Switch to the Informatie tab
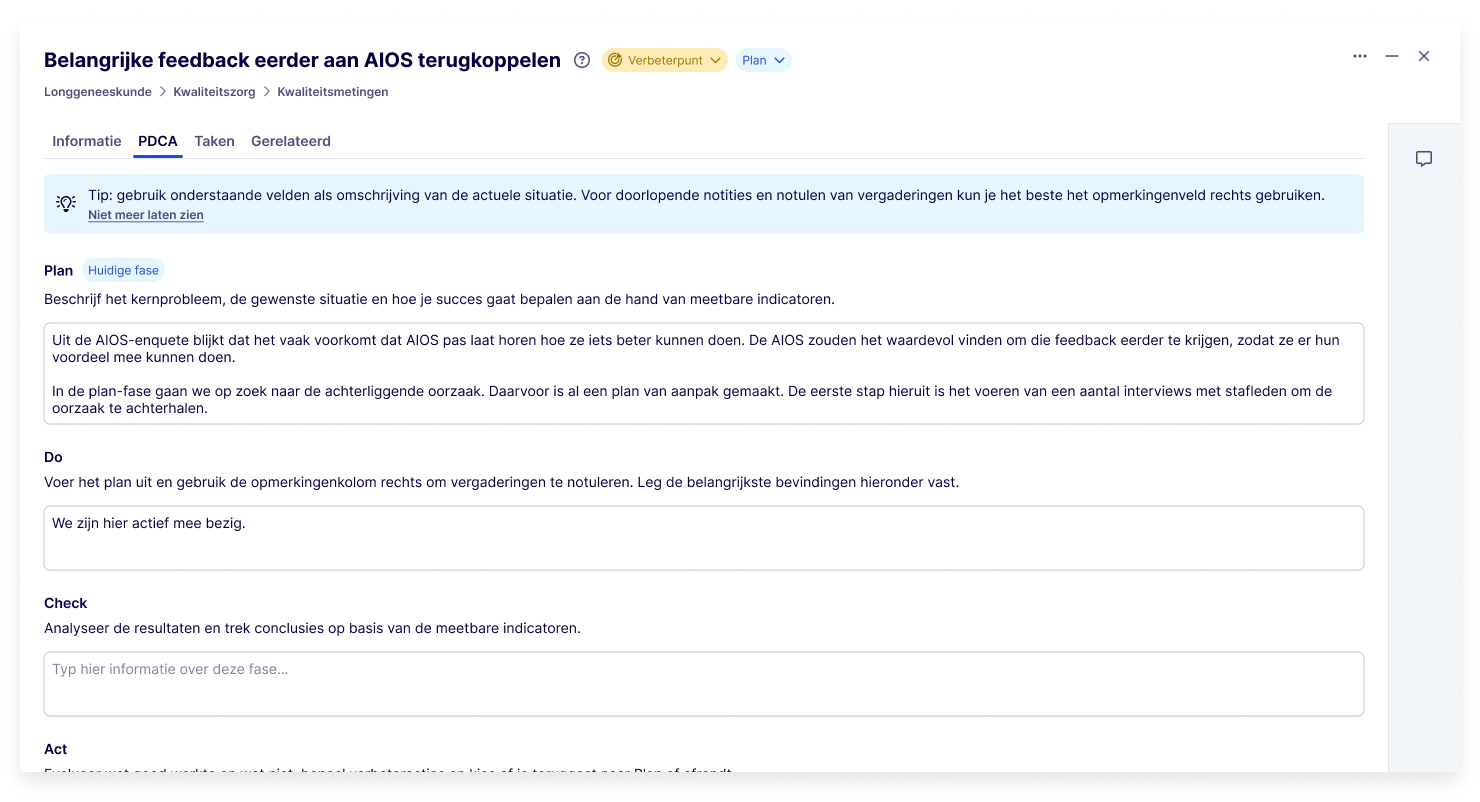This screenshot has width=1480, height=802. [87, 141]
